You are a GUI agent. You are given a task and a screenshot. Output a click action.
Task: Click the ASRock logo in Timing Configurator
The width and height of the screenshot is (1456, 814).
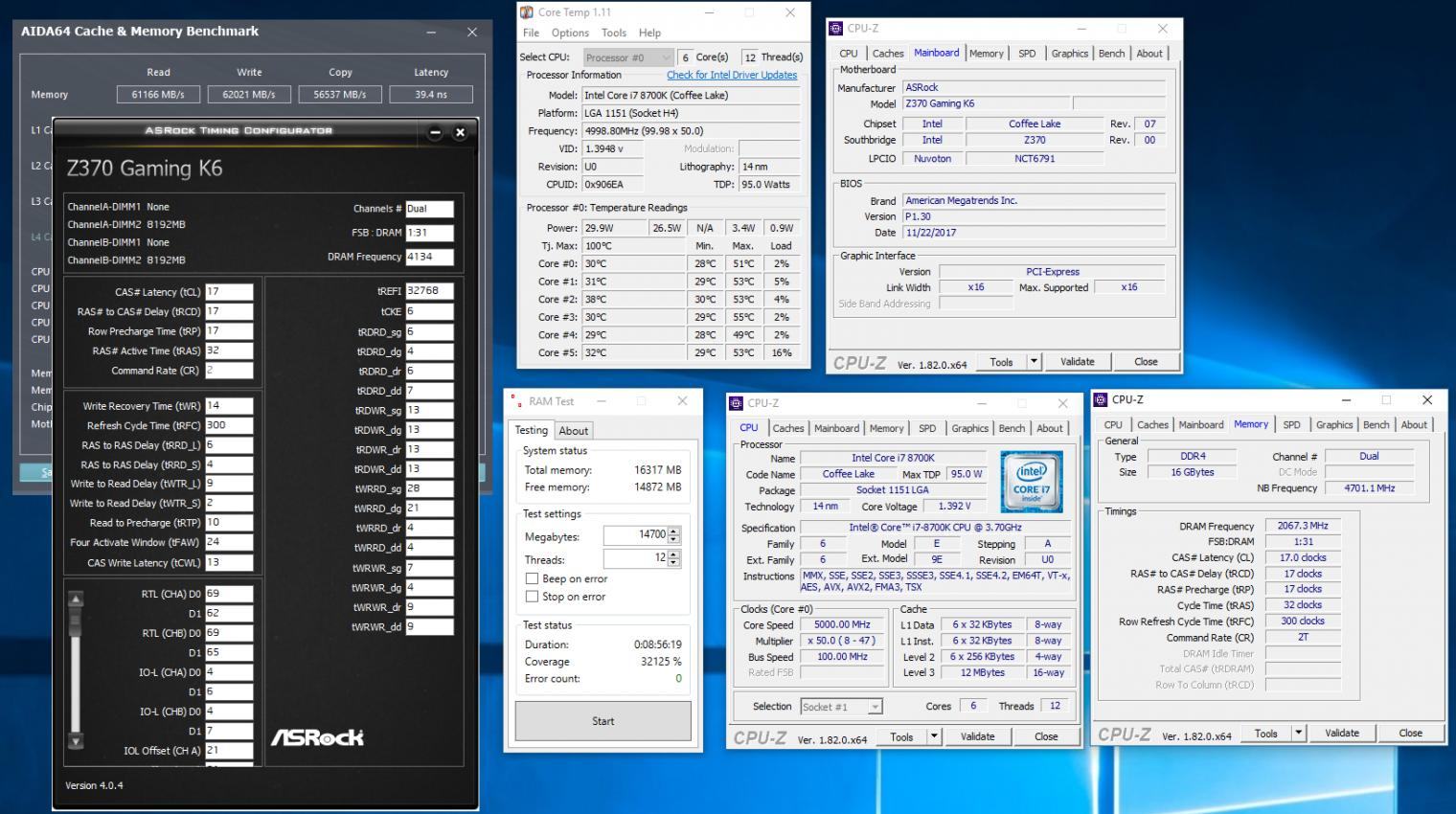coord(317,737)
